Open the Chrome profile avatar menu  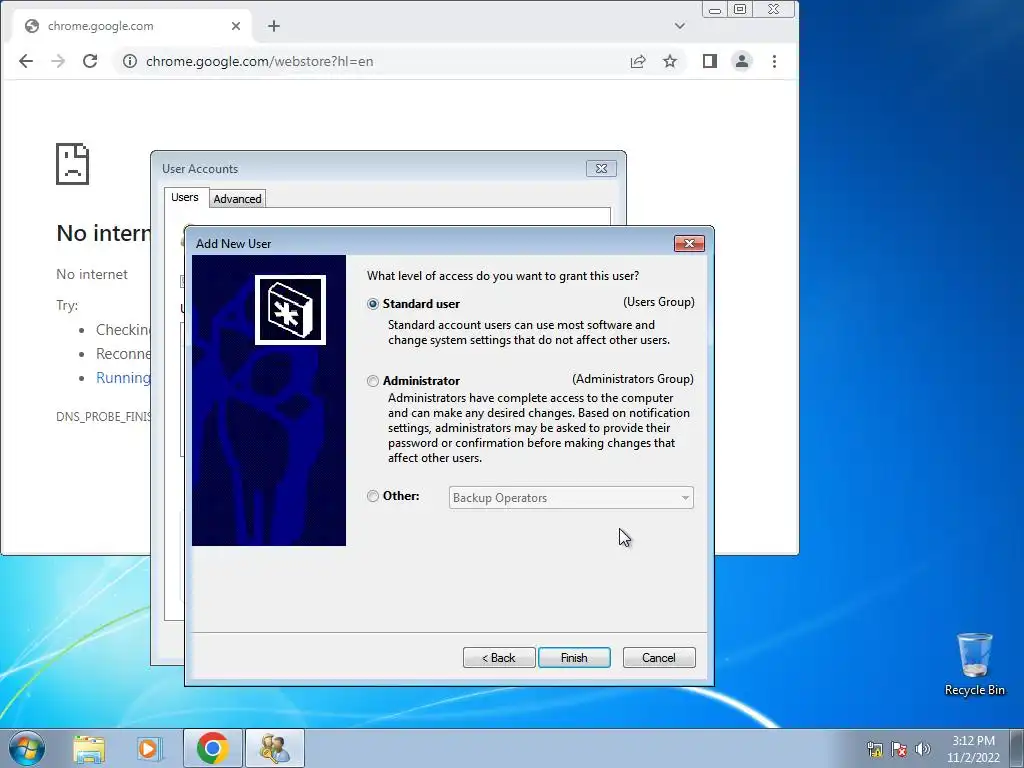(742, 61)
